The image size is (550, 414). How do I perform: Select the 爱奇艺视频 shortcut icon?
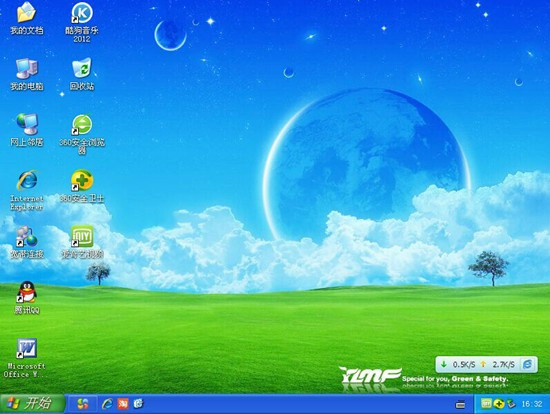[x=82, y=242]
